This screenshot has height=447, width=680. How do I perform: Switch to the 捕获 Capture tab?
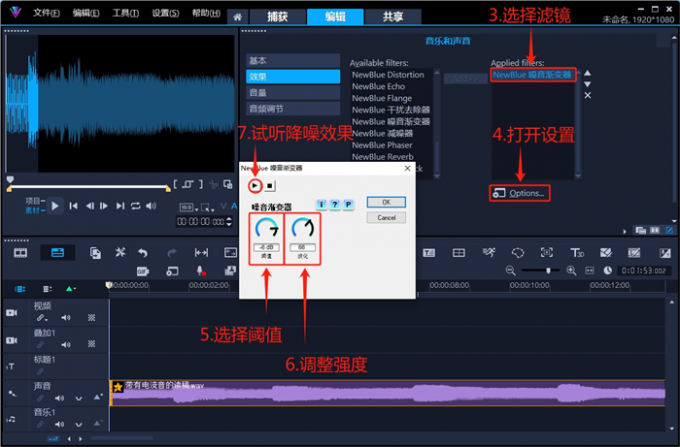pyautogui.click(x=278, y=17)
